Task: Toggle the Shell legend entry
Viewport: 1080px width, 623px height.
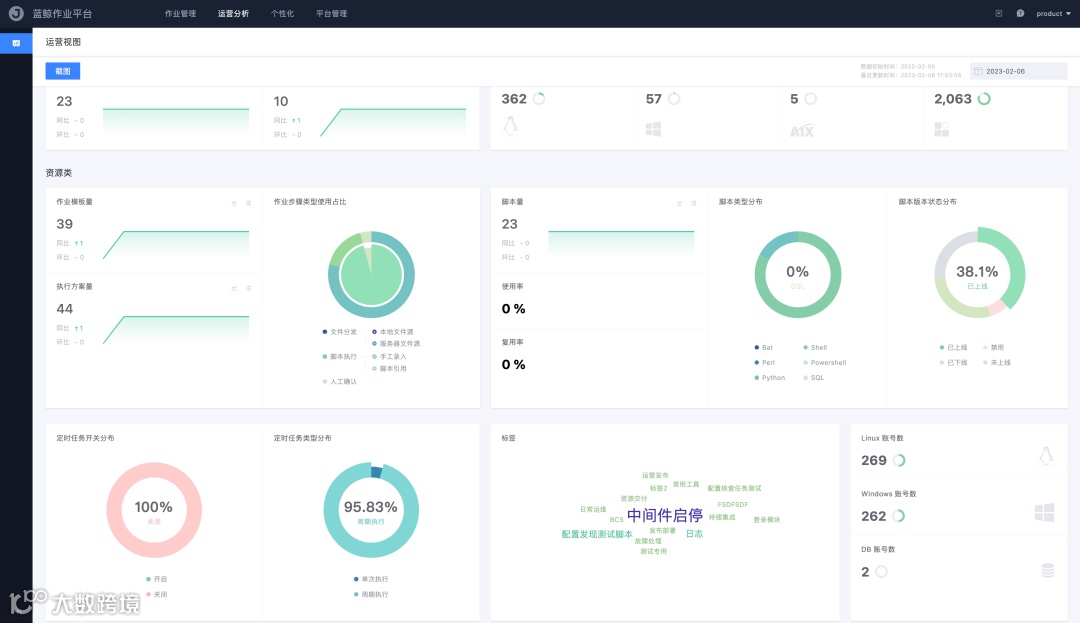Action: click(815, 348)
